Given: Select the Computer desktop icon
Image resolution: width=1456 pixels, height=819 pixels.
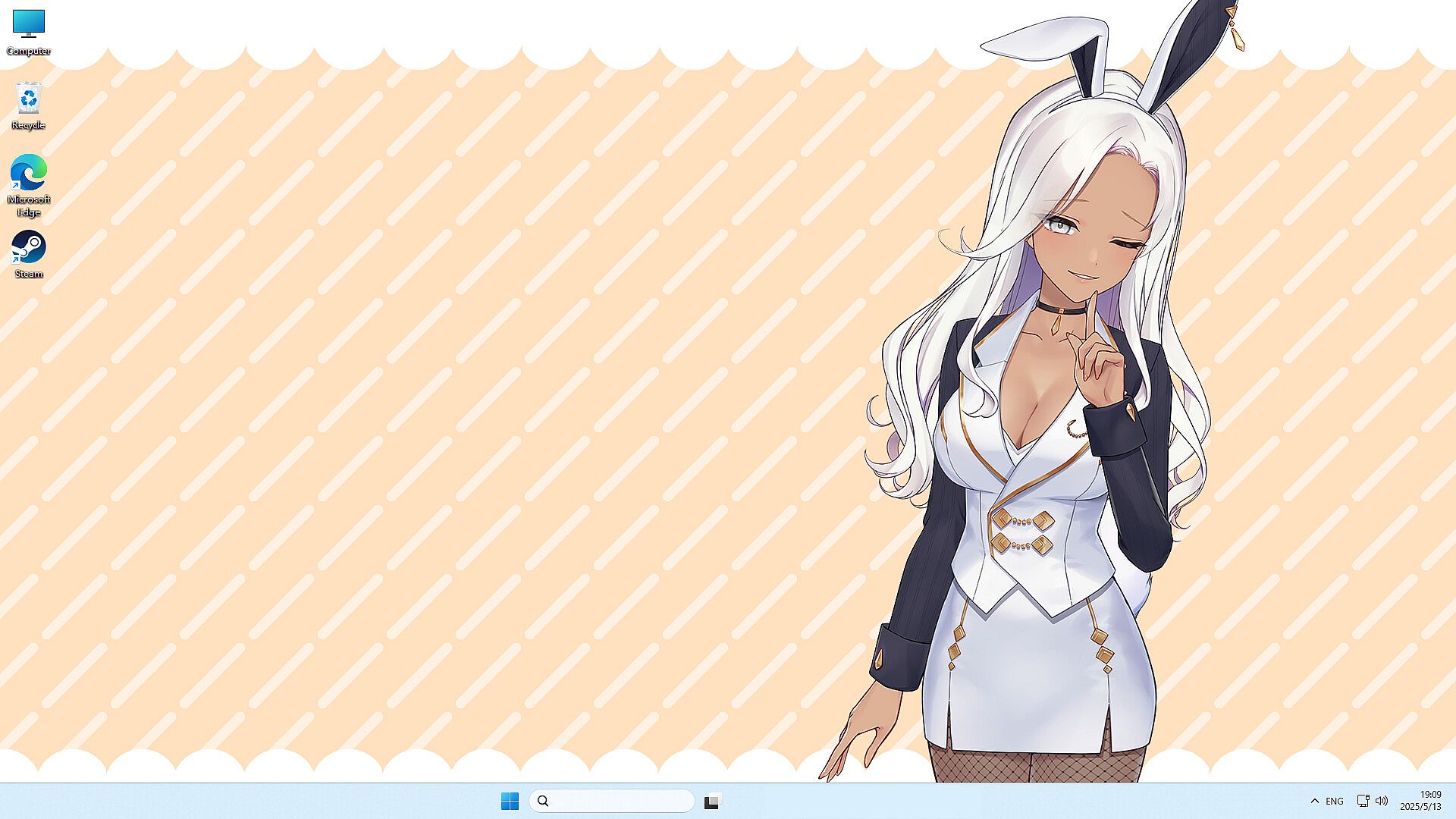Looking at the screenshot, I should [x=29, y=24].
